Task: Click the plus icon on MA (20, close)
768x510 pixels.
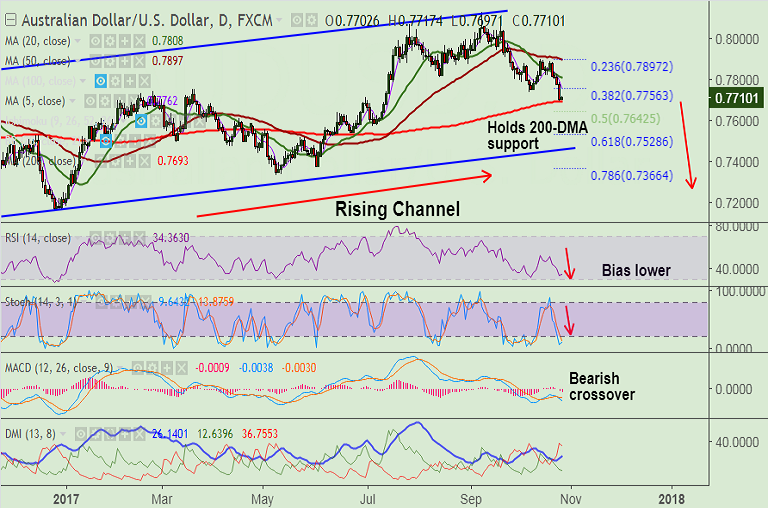Action: [x=125, y=41]
